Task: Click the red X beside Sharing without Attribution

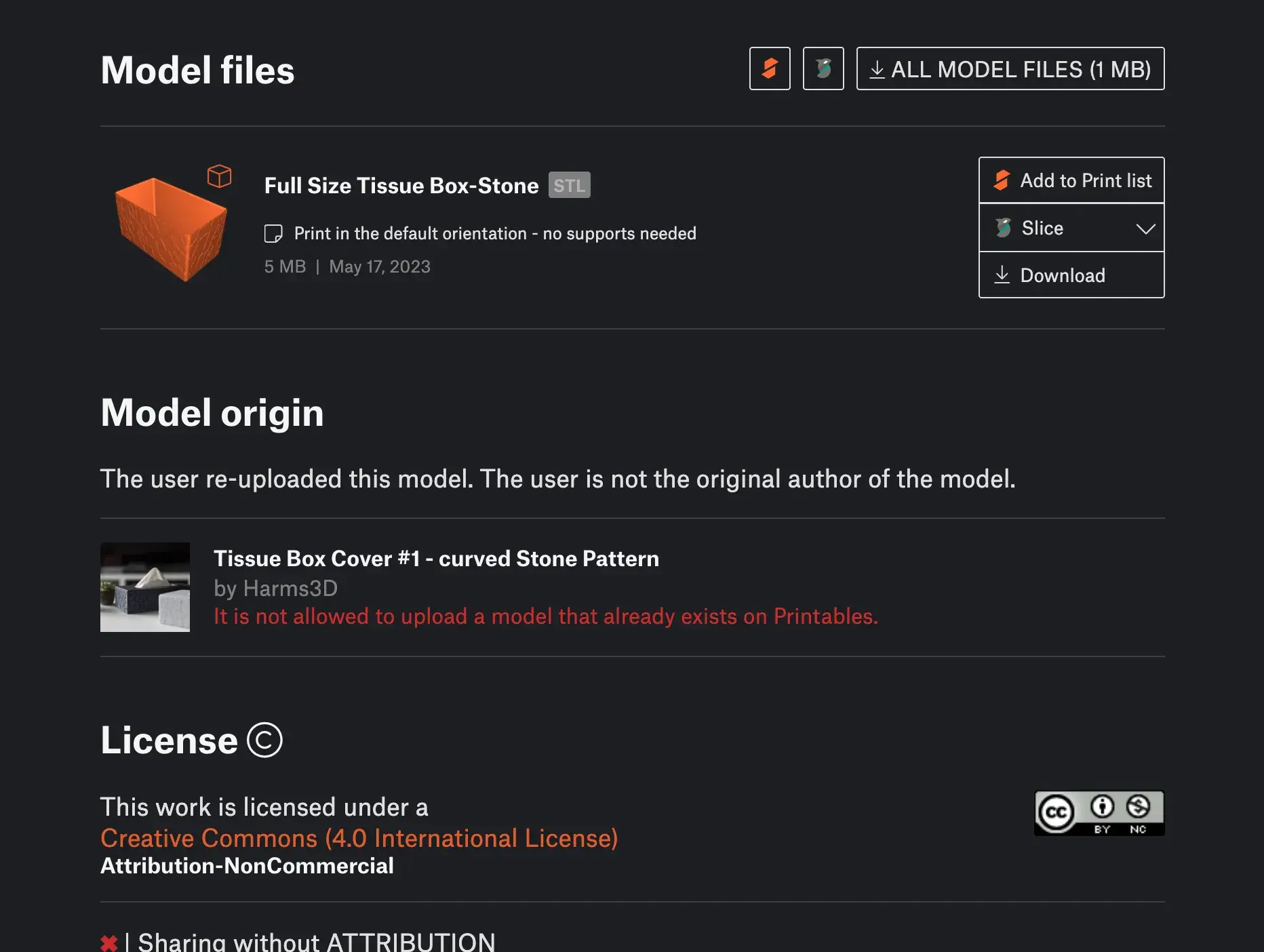Action: [109, 943]
